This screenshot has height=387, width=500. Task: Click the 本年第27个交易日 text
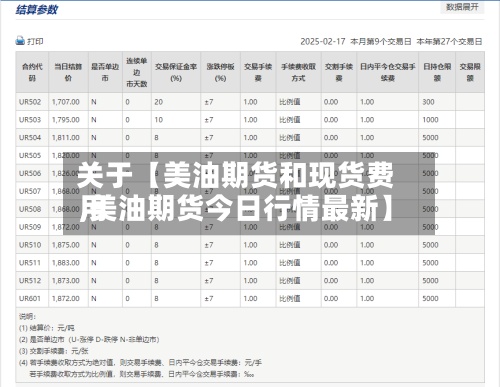click(x=449, y=42)
